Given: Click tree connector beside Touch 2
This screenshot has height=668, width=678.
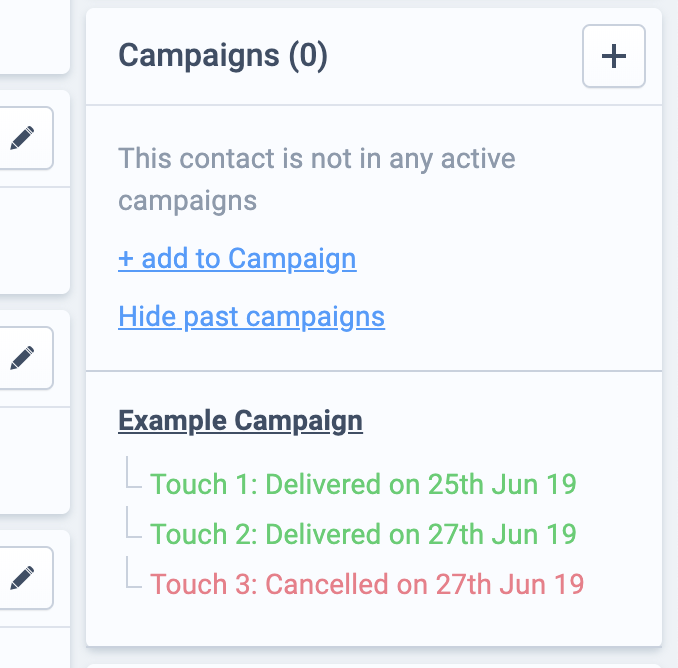Looking at the screenshot, I should pos(134,522).
